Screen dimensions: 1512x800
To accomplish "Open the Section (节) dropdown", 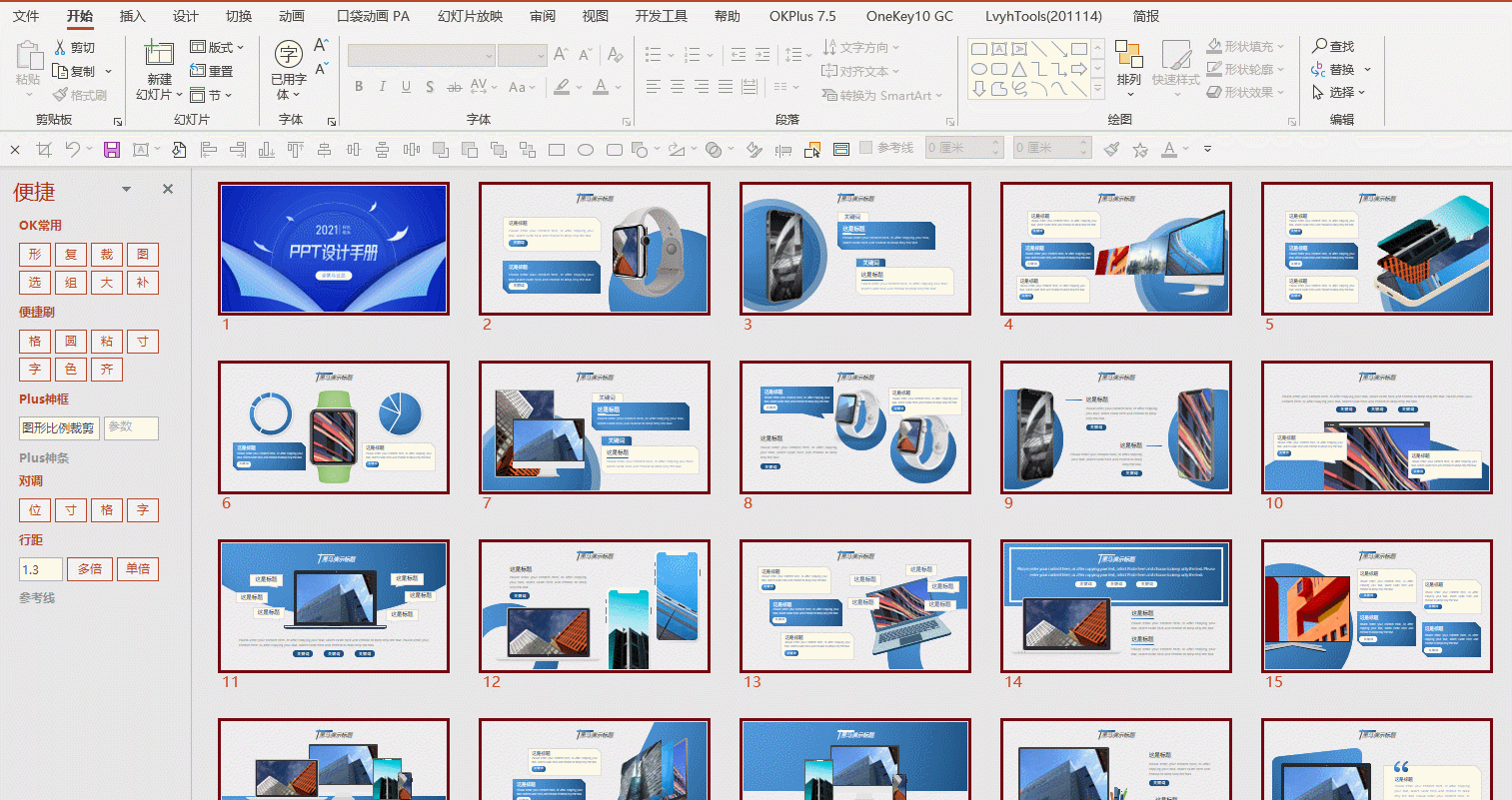I will click(x=211, y=95).
